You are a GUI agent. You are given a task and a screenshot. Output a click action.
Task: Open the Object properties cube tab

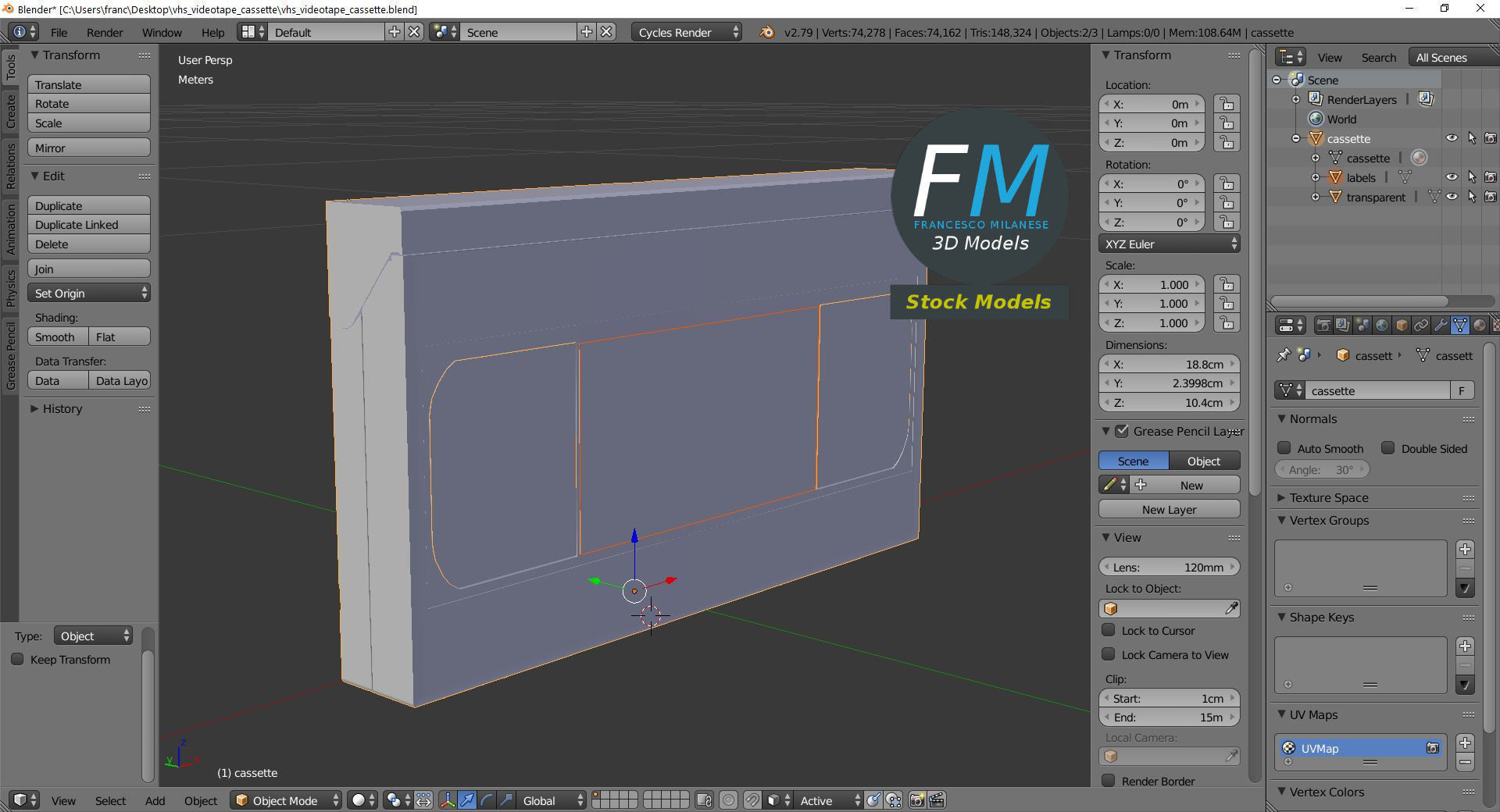pyautogui.click(x=1402, y=325)
